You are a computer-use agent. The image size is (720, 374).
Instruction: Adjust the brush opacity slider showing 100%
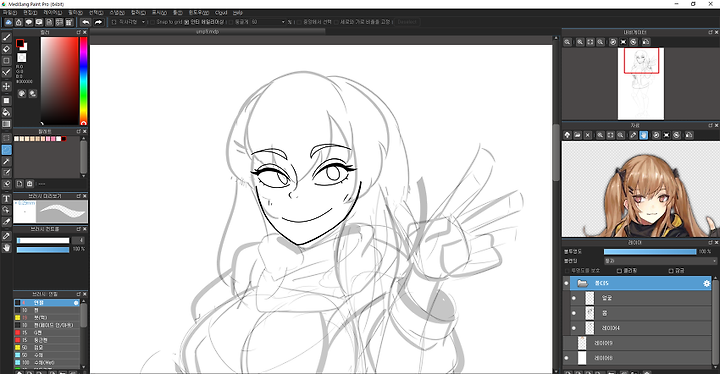[43, 249]
